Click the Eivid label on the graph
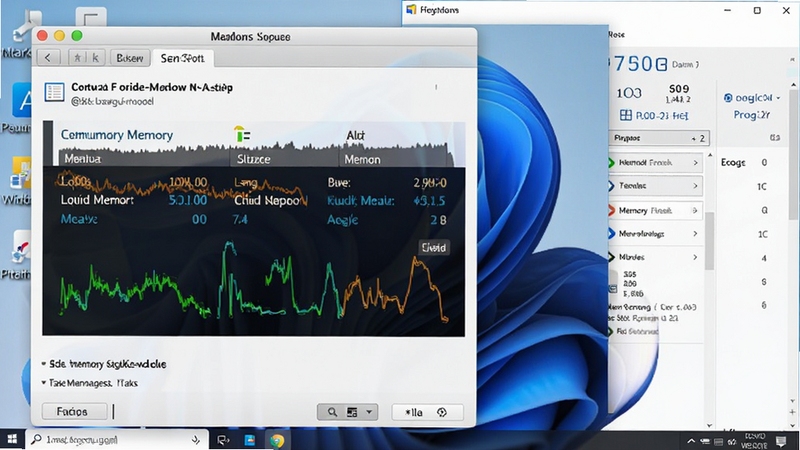This screenshot has width=800, height=450. coord(434,247)
